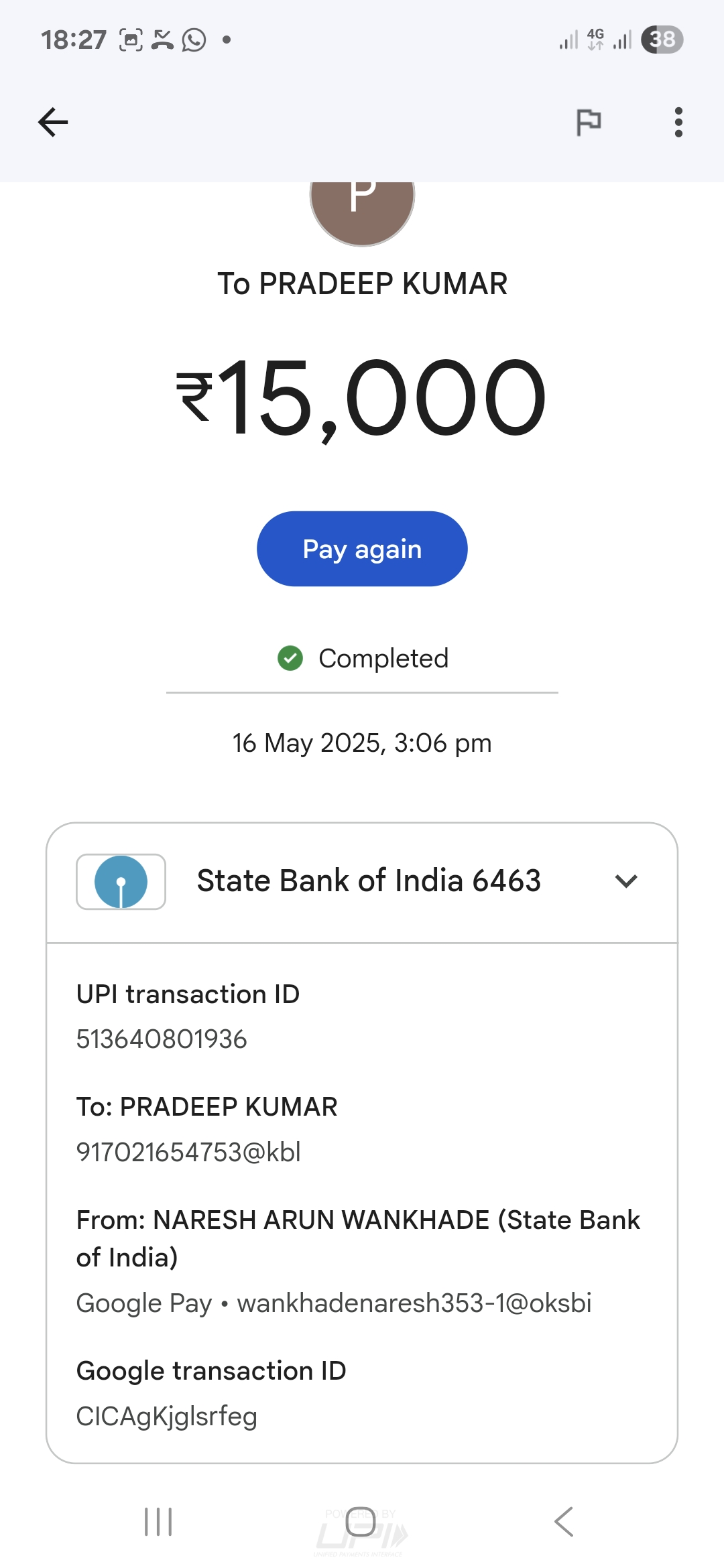Tap the flag report icon
724x1568 pixels.
coord(589,122)
